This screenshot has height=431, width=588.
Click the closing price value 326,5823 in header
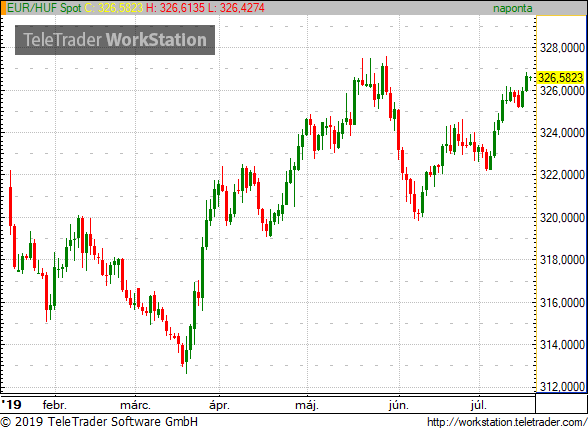[x=121, y=8]
